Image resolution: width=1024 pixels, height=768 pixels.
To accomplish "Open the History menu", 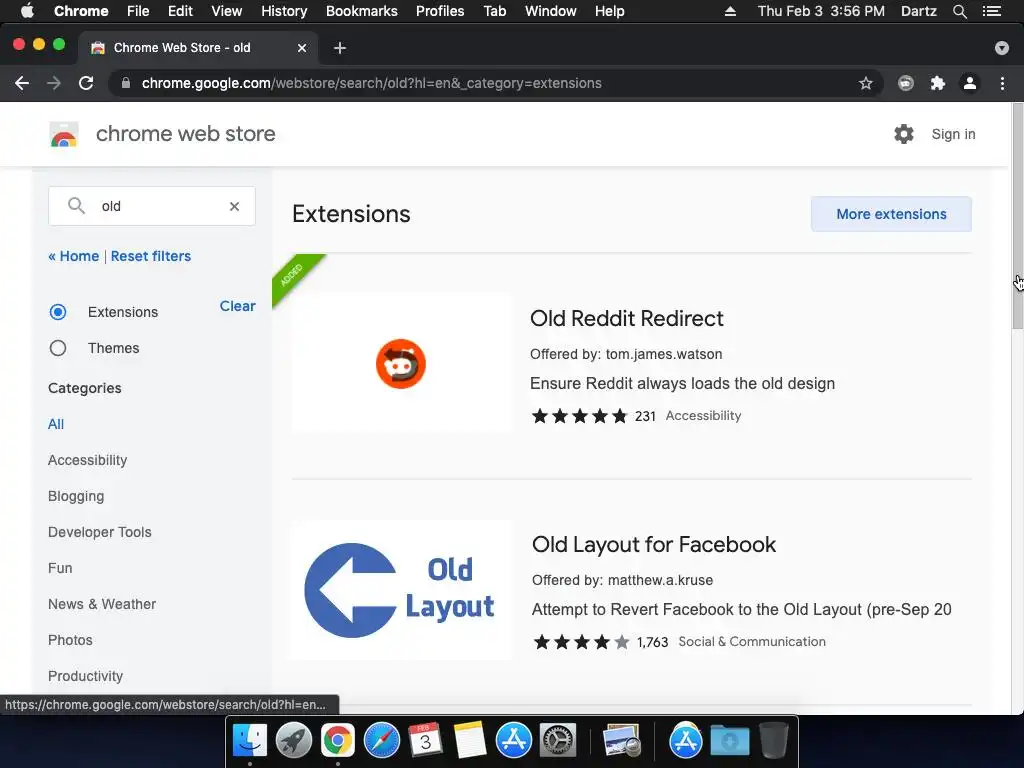I will tap(284, 11).
